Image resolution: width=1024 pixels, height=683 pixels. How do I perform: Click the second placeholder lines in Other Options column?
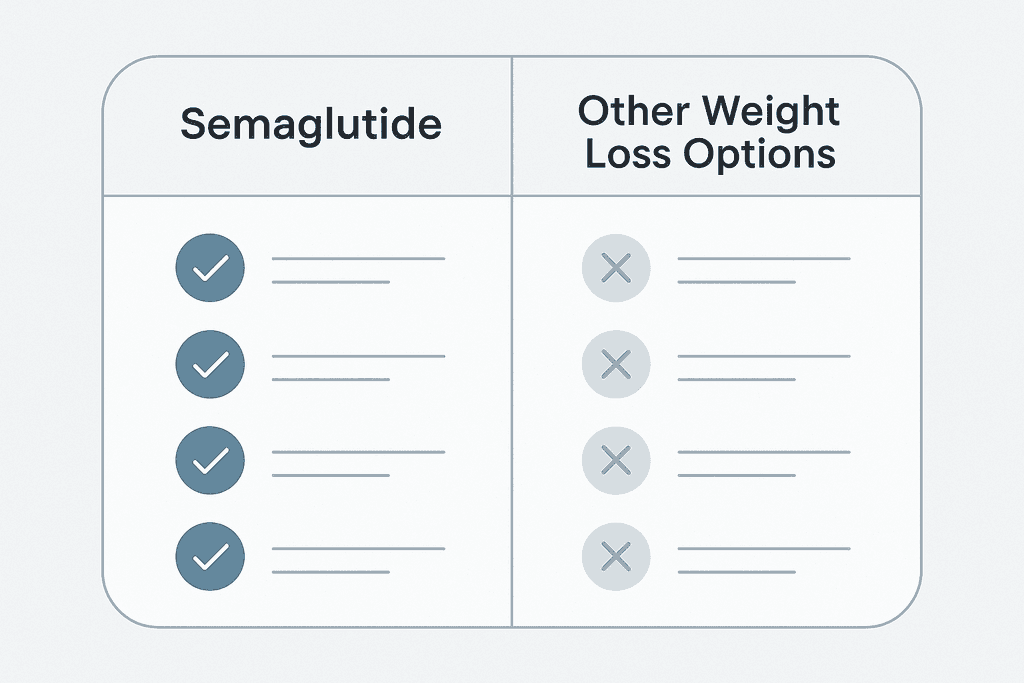click(764, 368)
